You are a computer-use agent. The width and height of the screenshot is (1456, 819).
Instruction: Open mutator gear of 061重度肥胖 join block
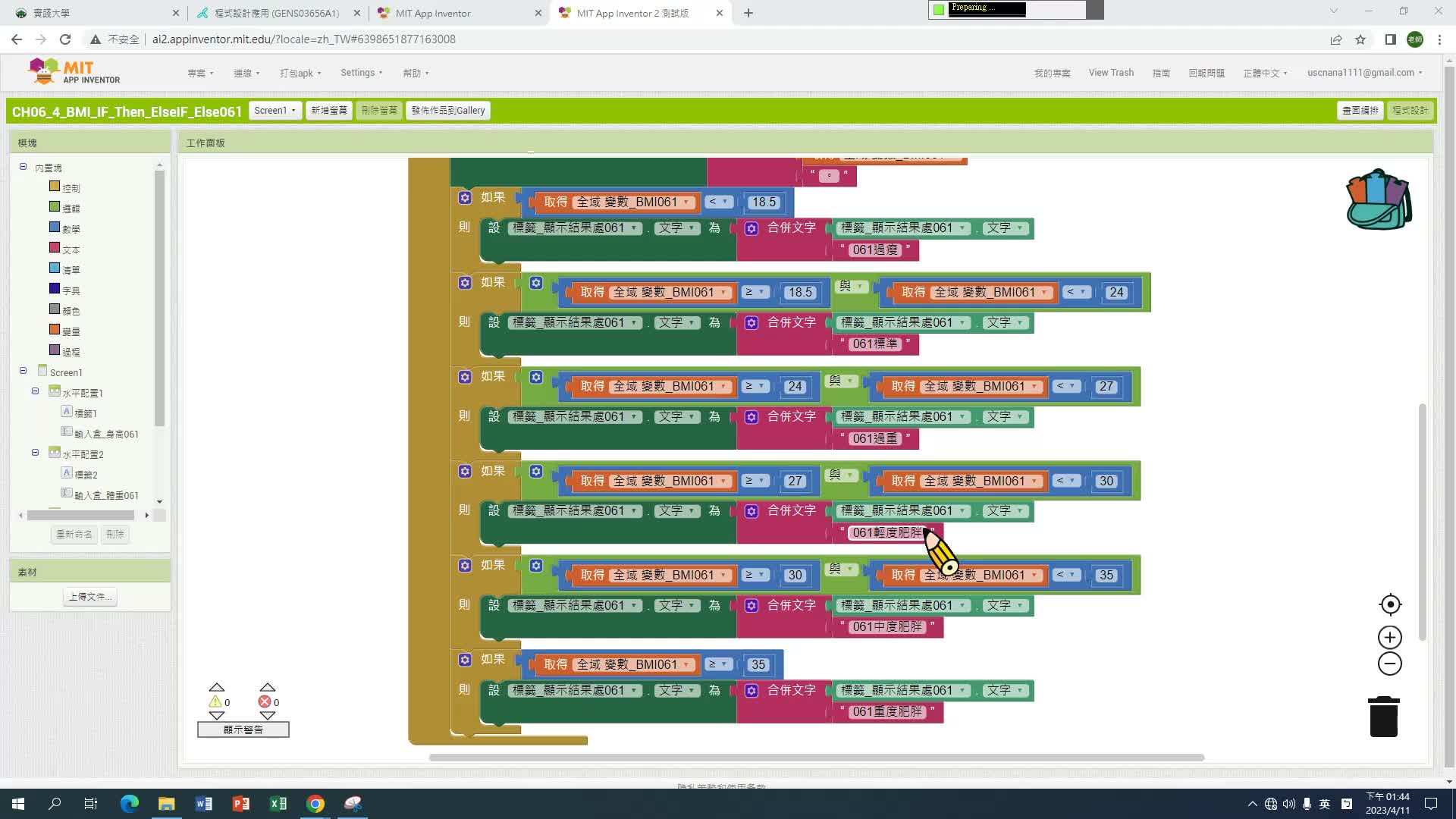coord(752,691)
